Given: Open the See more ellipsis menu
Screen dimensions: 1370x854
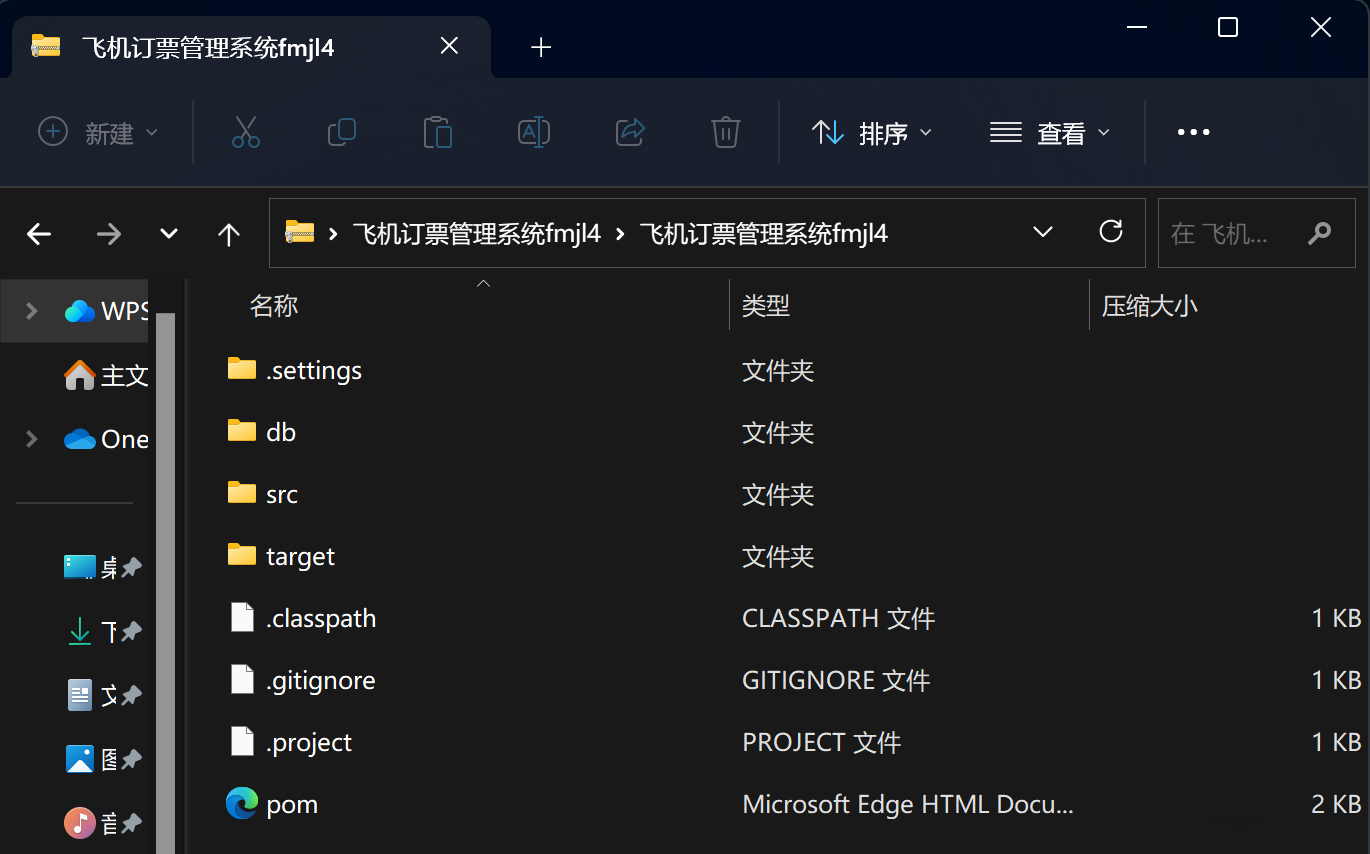Looking at the screenshot, I should (1193, 132).
